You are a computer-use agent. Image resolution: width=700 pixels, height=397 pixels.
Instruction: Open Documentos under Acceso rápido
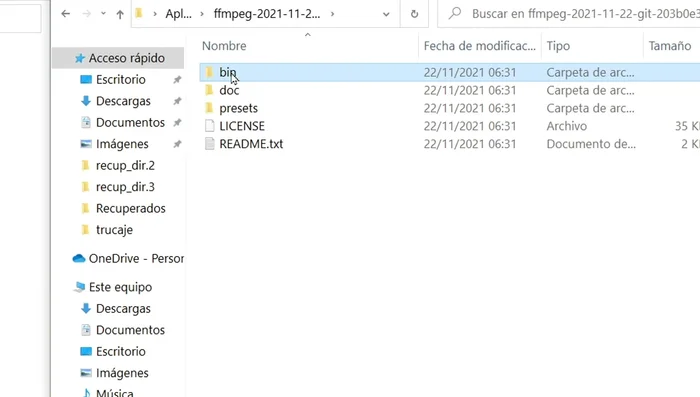pos(130,122)
